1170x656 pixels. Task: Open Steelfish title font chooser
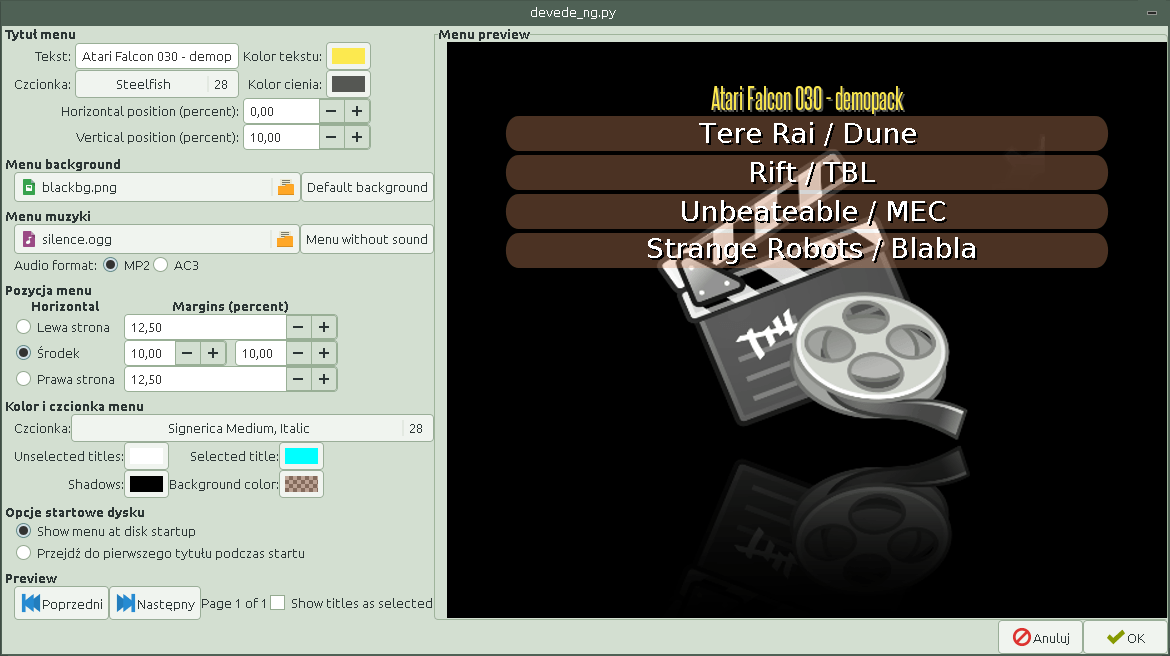(x=157, y=84)
